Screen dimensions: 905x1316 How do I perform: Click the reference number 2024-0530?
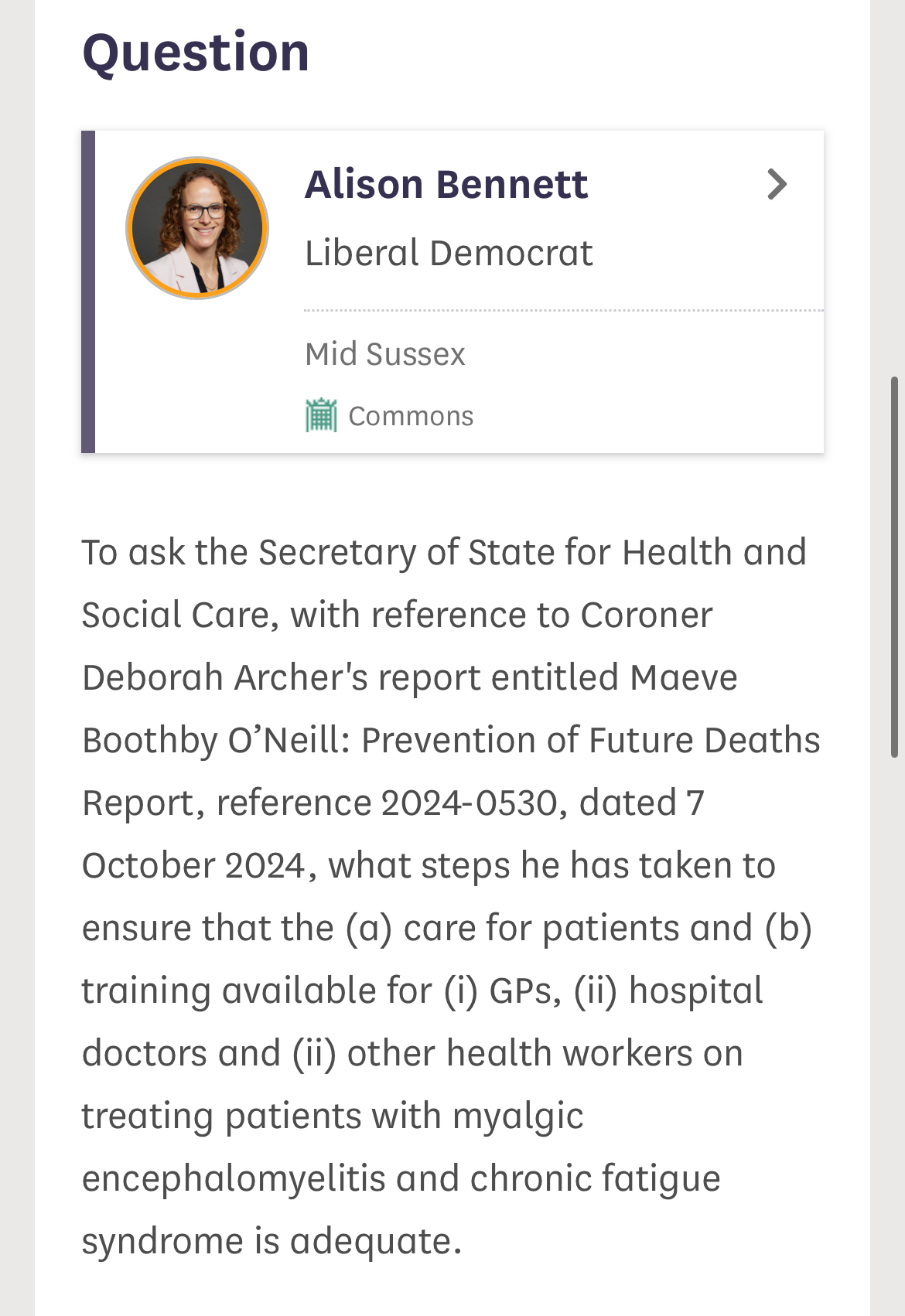[x=470, y=803]
